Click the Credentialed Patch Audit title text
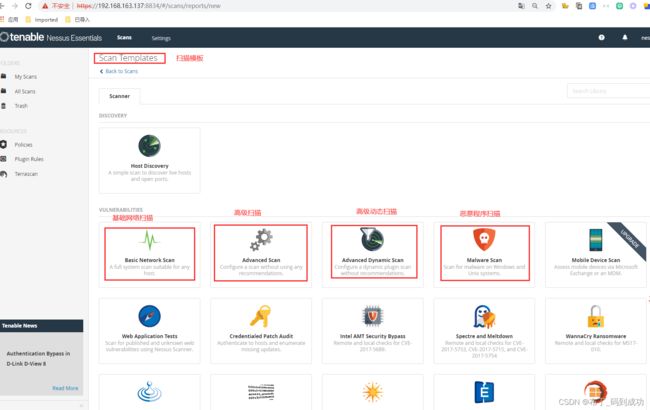The image size is (650, 410). coord(261,336)
